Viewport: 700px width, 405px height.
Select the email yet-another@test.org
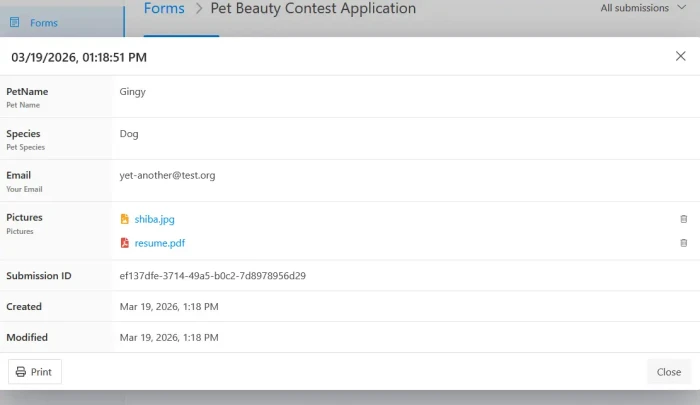(x=167, y=175)
